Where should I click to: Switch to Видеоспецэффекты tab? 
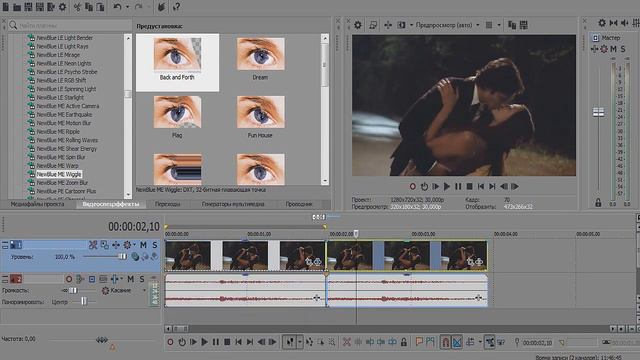click(x=111, y=204)
